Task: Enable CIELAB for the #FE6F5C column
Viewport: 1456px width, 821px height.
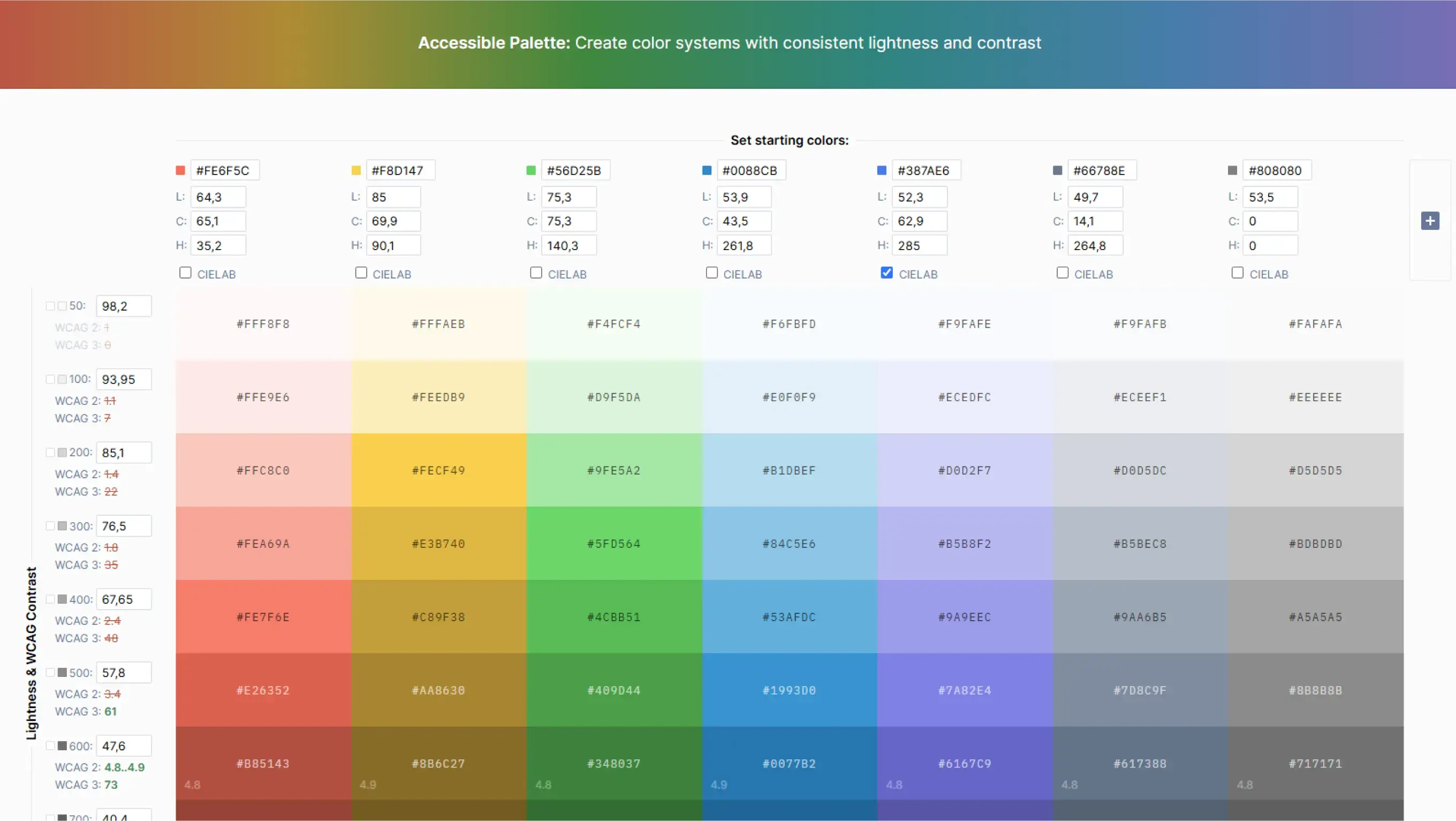Action: point(185,273)
